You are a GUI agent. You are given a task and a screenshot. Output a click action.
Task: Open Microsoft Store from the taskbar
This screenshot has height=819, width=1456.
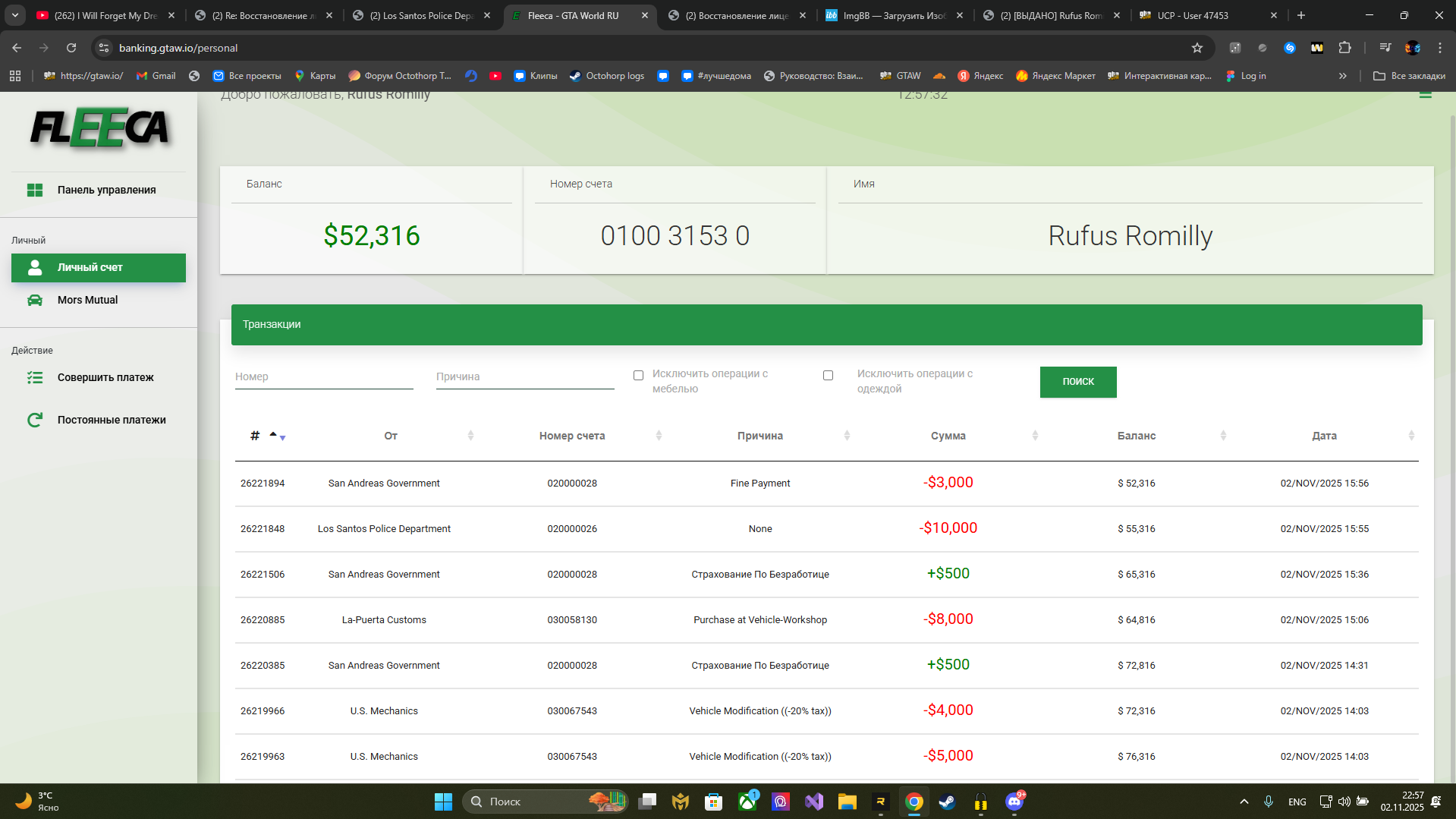713,802
